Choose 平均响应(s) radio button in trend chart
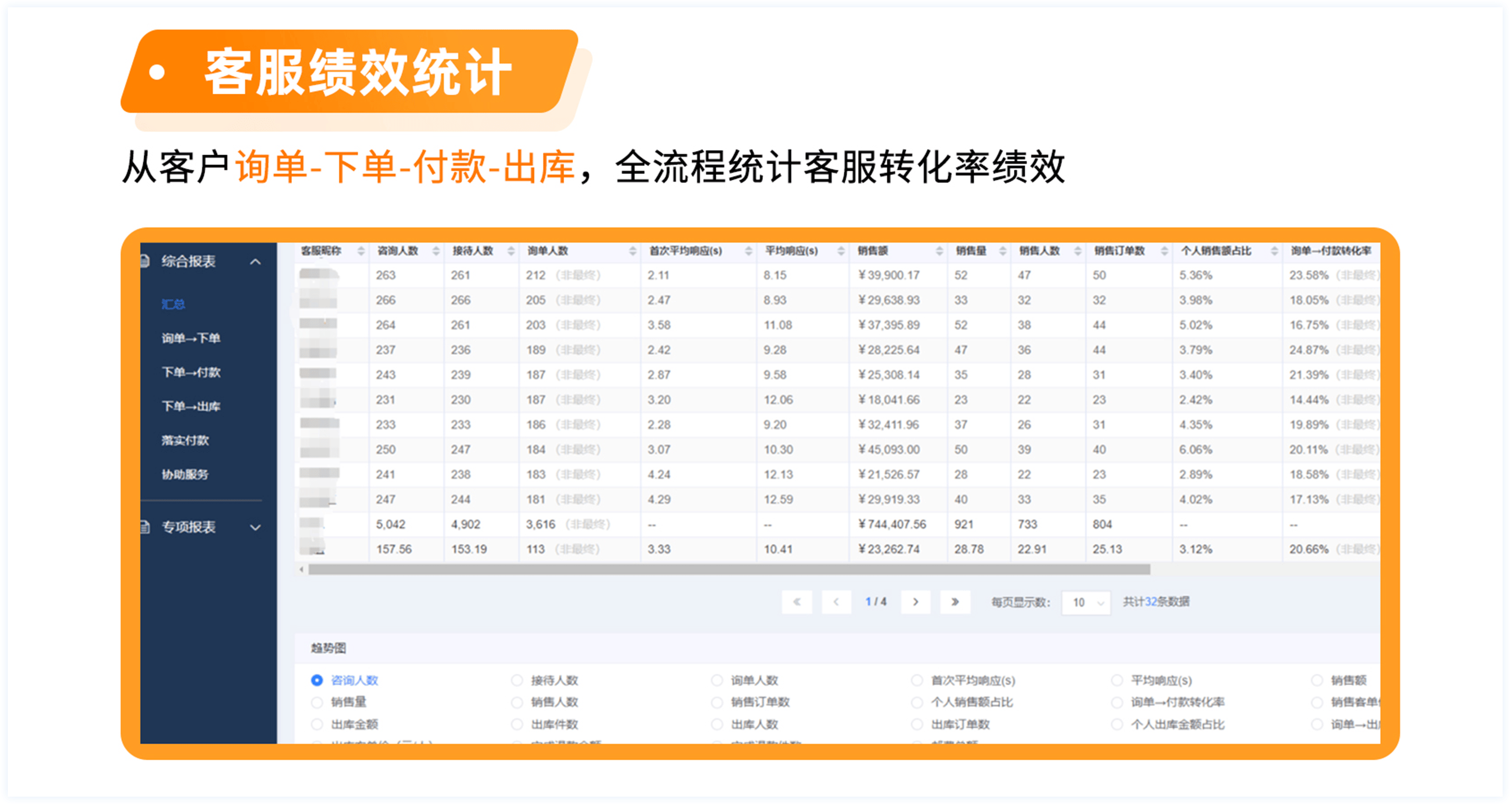The width and height of the screenshot is (1512, 806). click(x=1117, y=681)
